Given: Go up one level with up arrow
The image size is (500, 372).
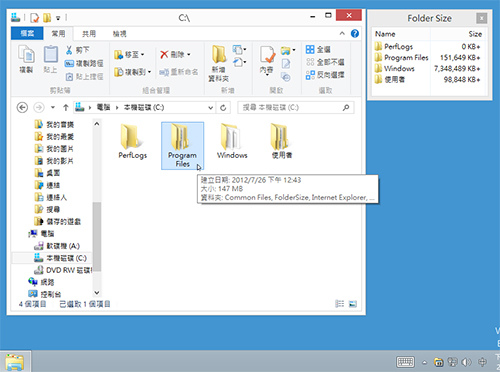Looking at the screenshot, I should [x=66, y=108].
